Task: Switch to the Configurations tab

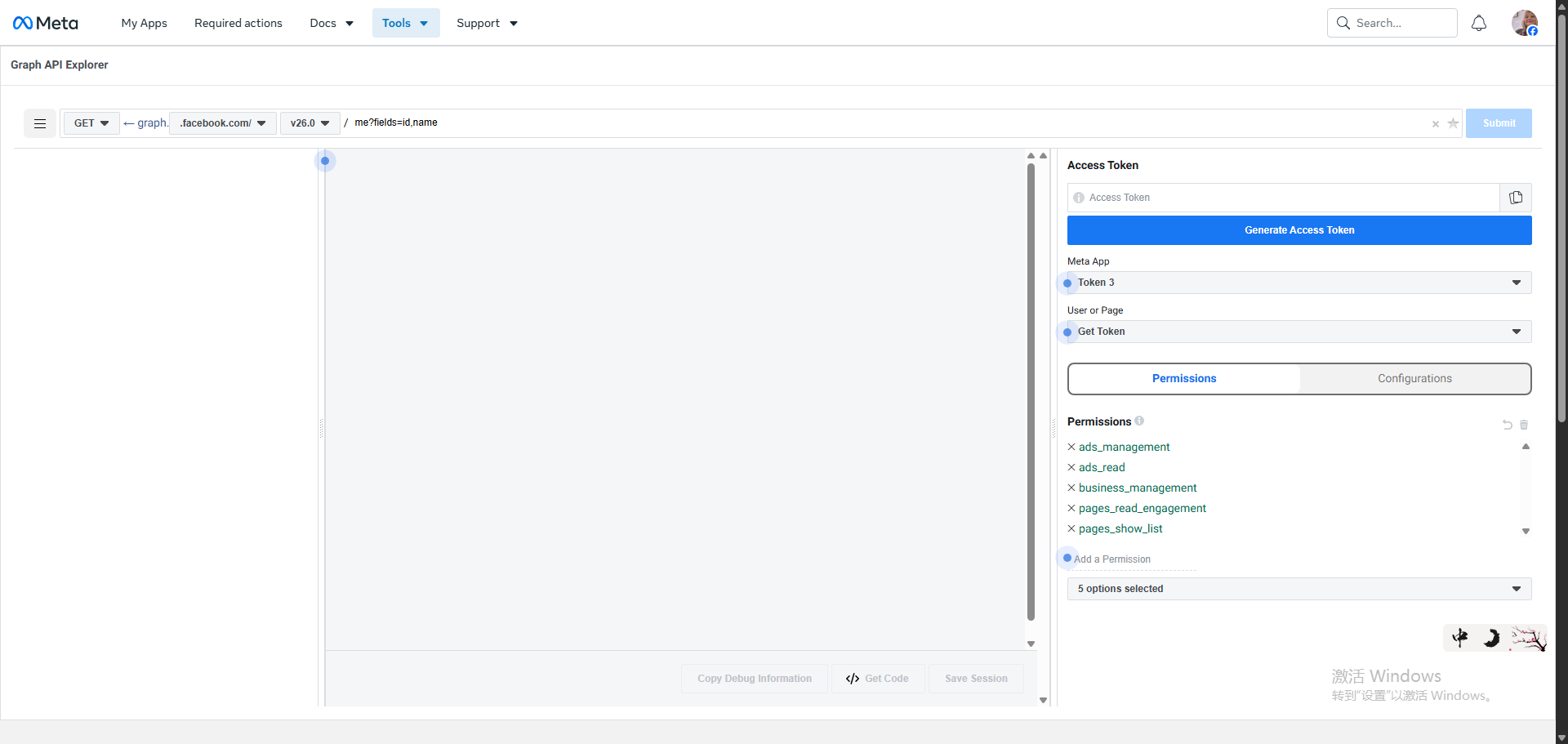Action: [1414, 379]
